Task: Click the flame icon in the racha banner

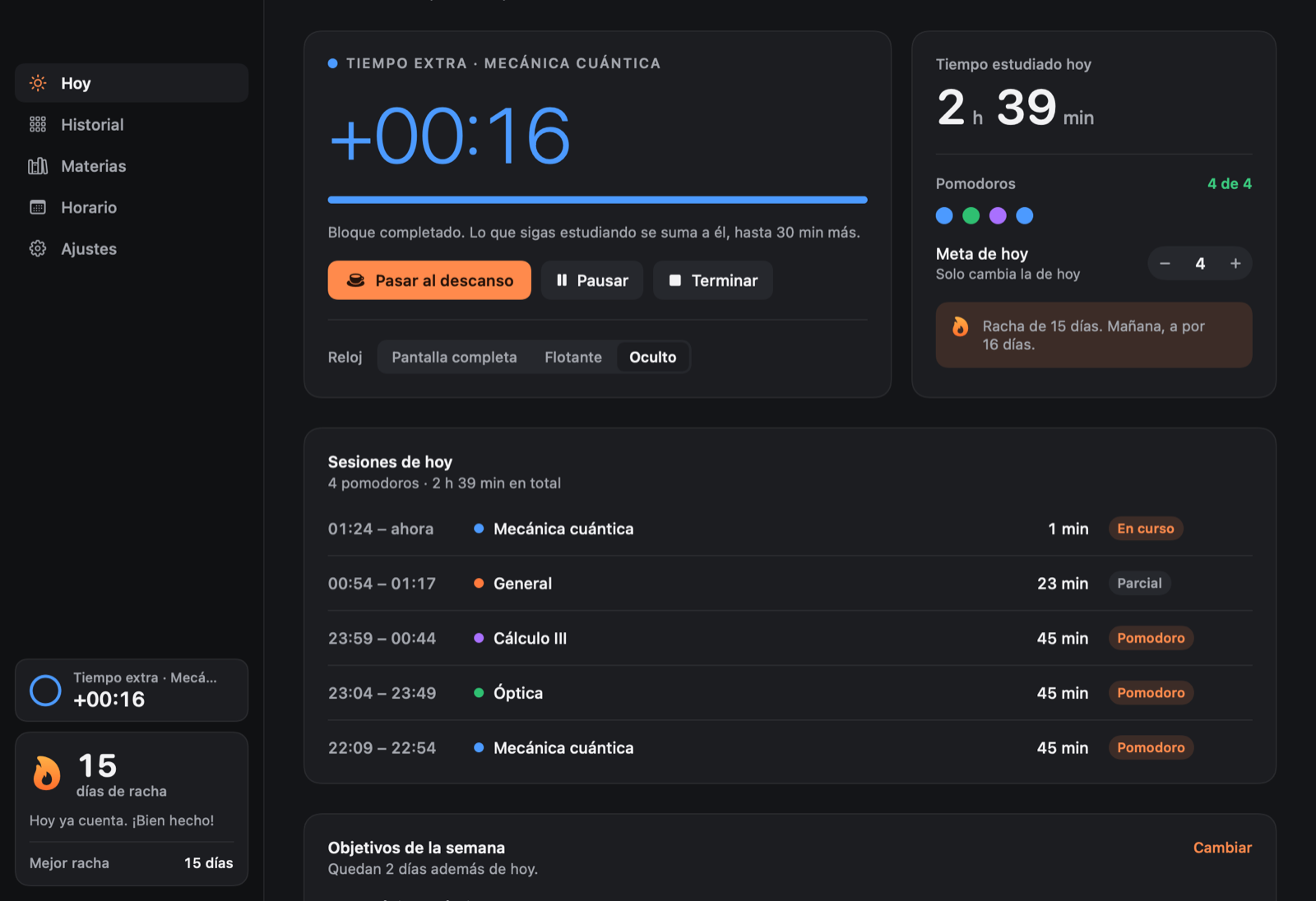Action: [960, 326]
